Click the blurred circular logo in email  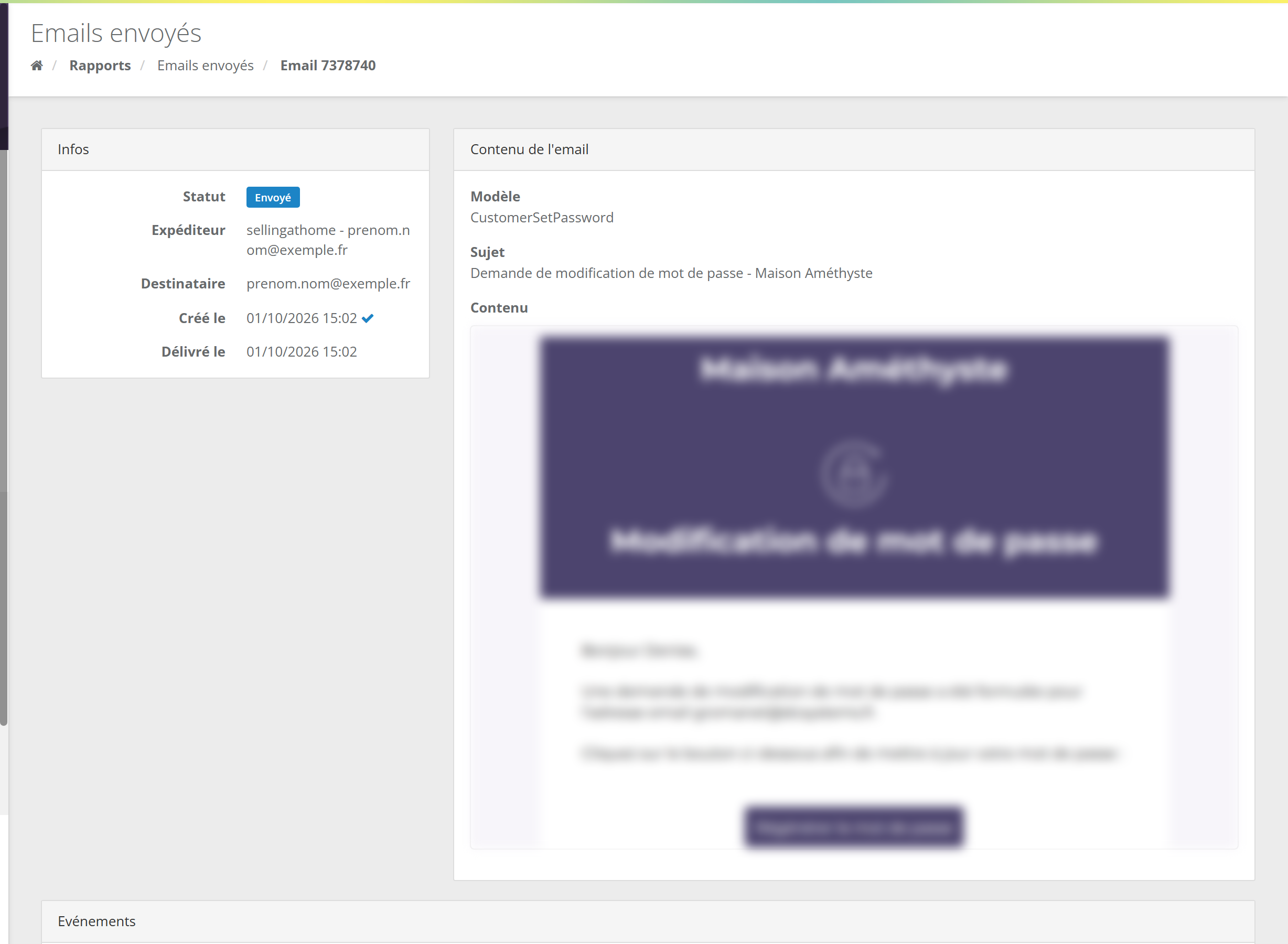[x=854, y=474]
